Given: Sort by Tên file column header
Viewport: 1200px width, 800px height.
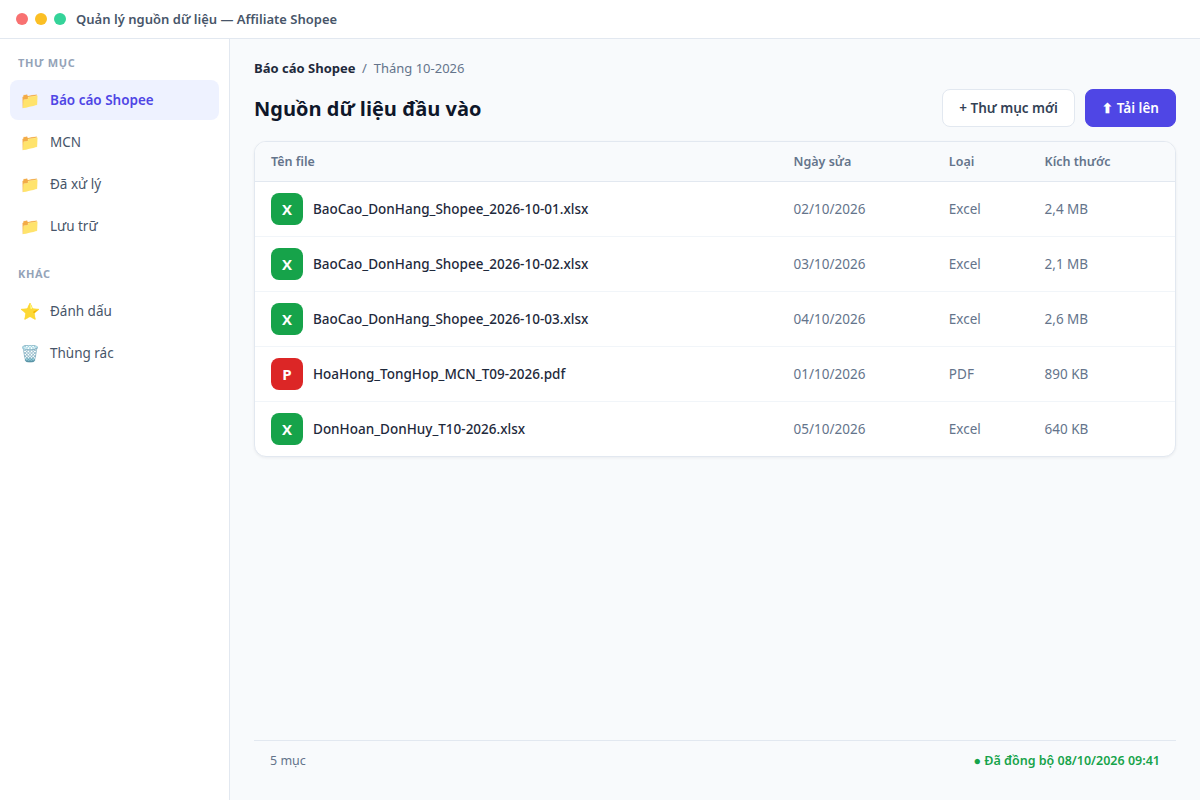Looking at the screenshot, I should click(x=293, y=161).
